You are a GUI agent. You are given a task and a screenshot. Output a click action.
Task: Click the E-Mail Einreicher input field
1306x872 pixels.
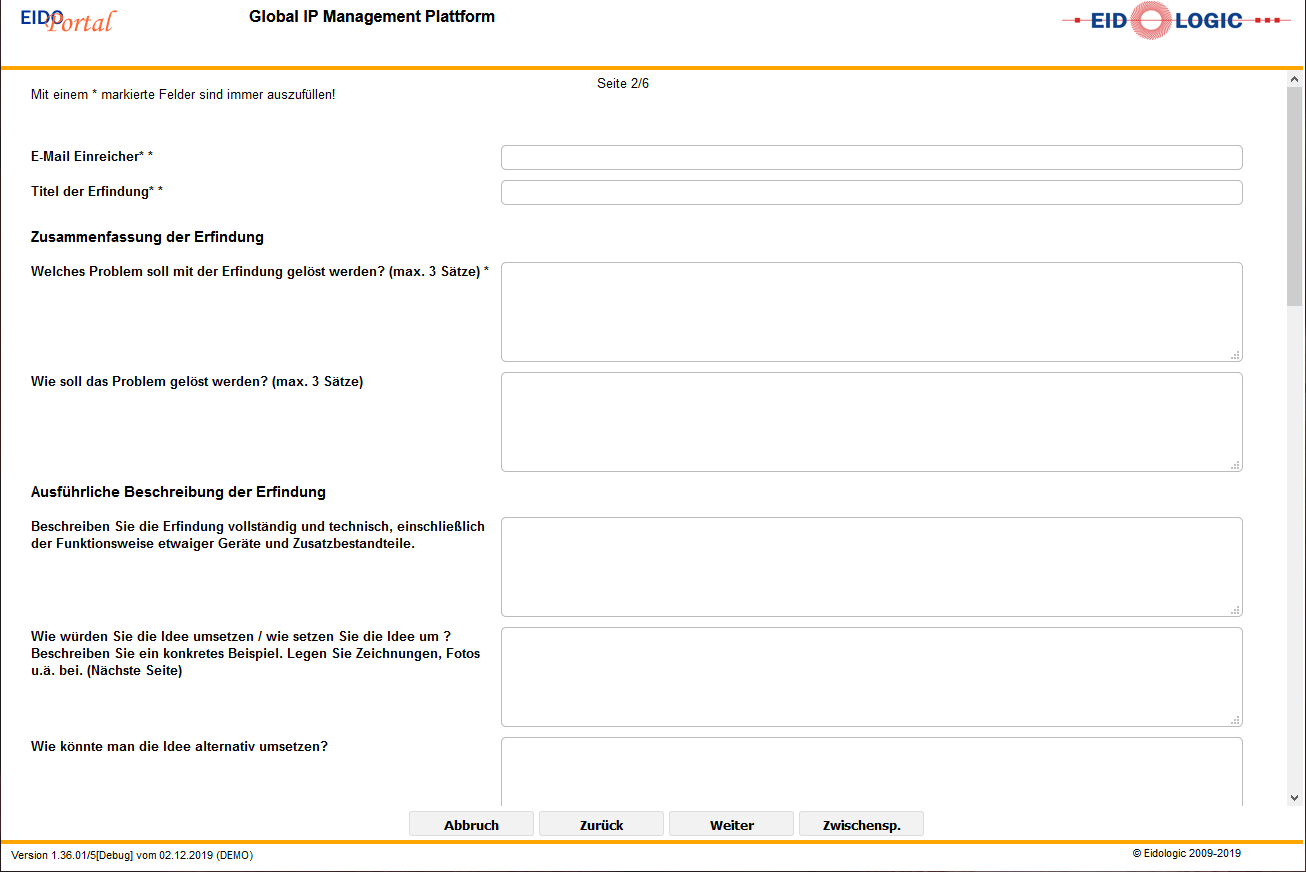(871, 157)
